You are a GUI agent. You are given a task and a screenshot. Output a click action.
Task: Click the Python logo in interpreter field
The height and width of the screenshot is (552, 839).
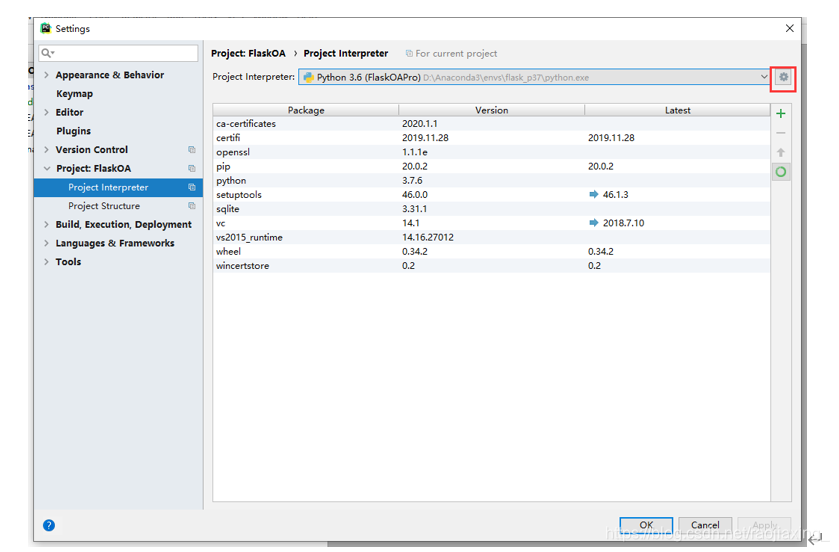point(308,78)
